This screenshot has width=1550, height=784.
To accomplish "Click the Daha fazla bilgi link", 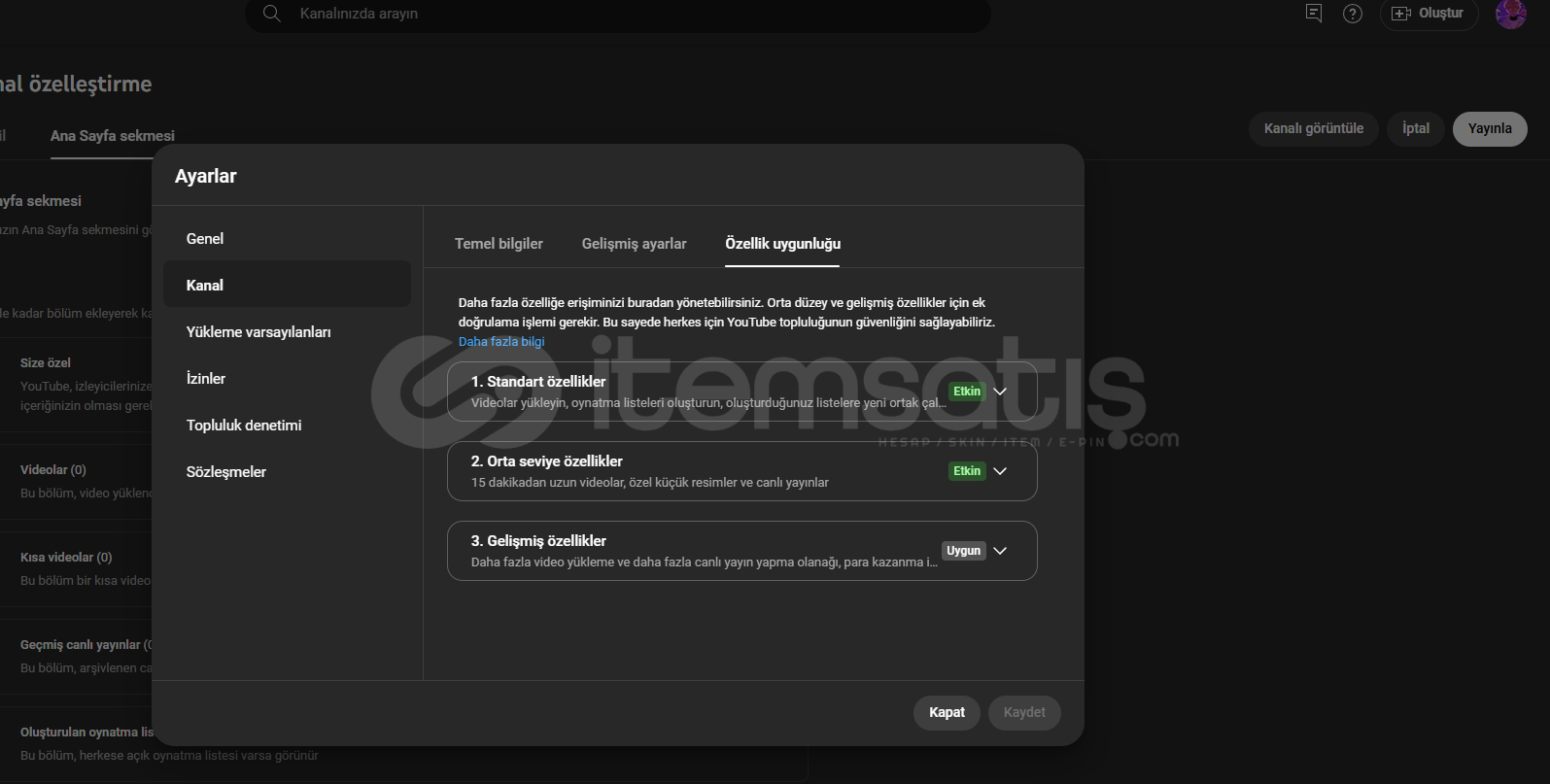I will tap(501, 342).
